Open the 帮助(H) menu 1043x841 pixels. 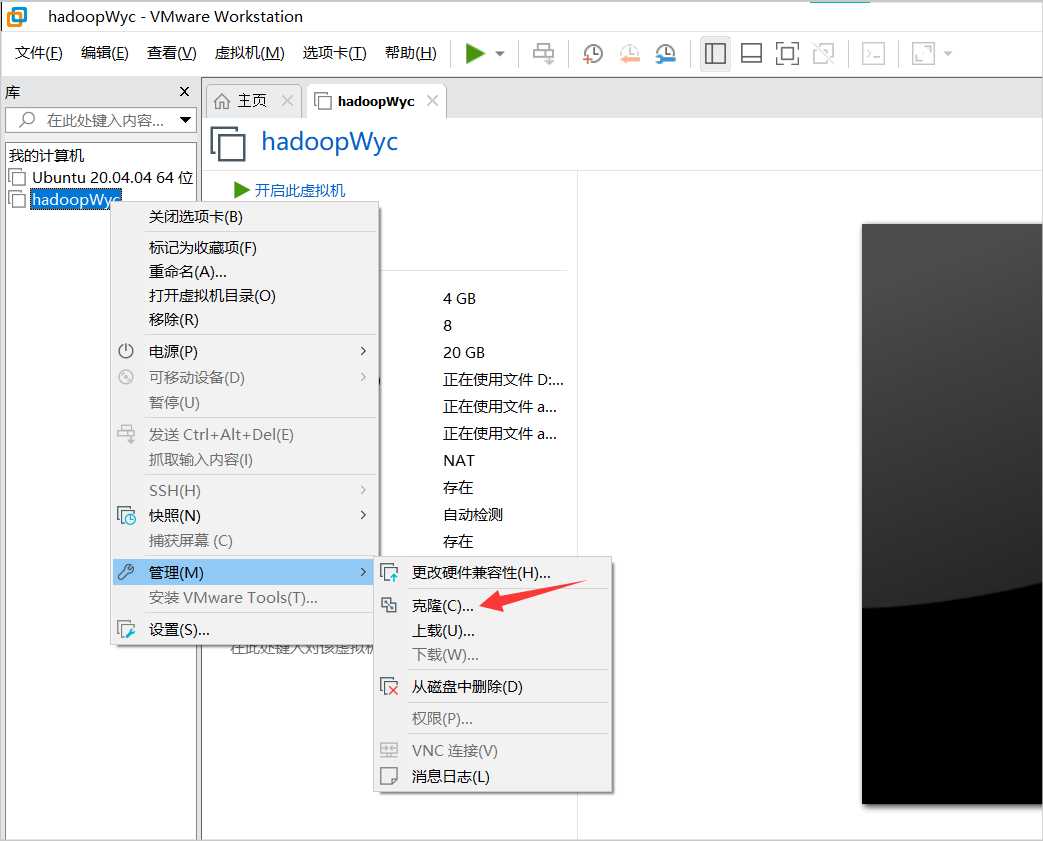tap(410, 53)
